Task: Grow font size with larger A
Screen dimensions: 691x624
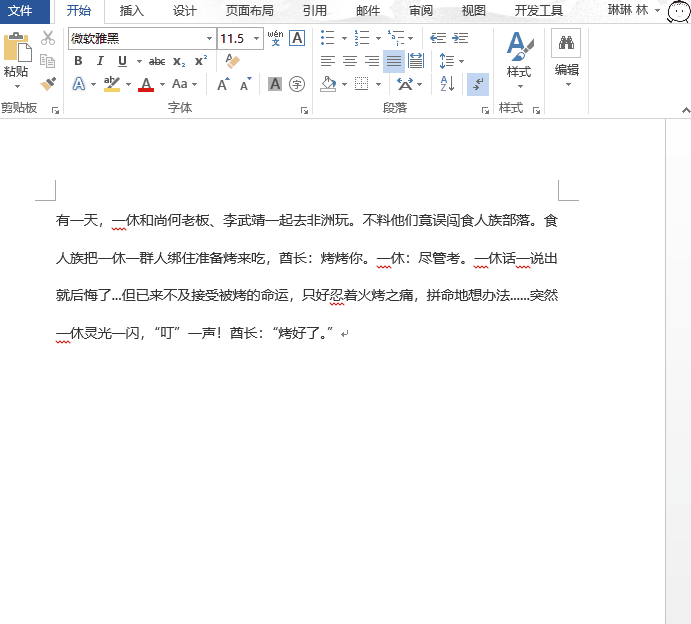Action: coord(223,84)
